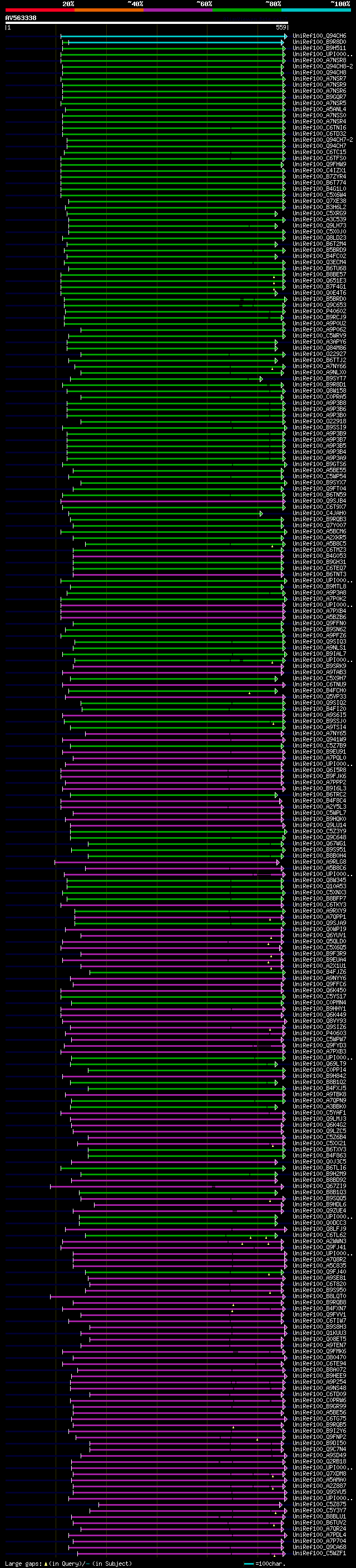This screenshot has height=1568, width=356.
Task: Open label UniRef100_C5Z3Y9
Action: tap(319, 832)
